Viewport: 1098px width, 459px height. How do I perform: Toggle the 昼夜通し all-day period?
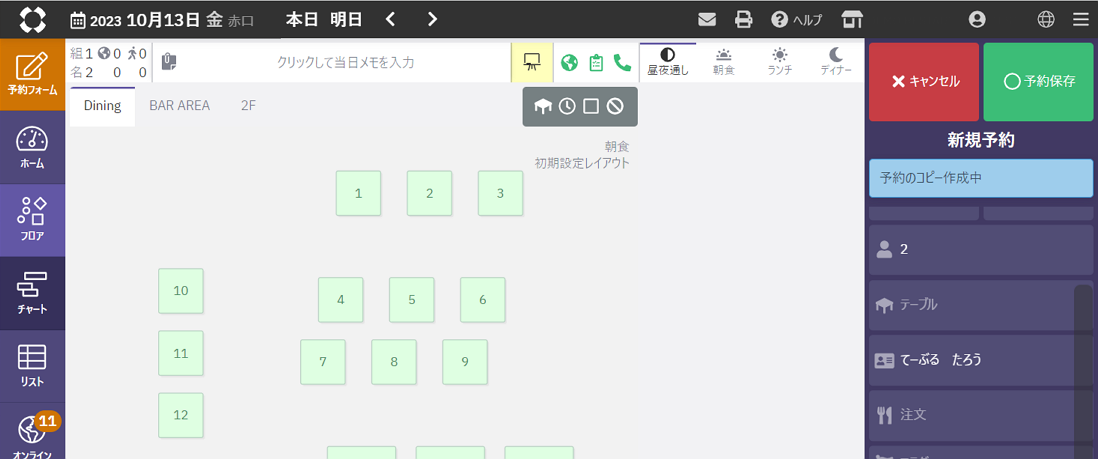667,62
